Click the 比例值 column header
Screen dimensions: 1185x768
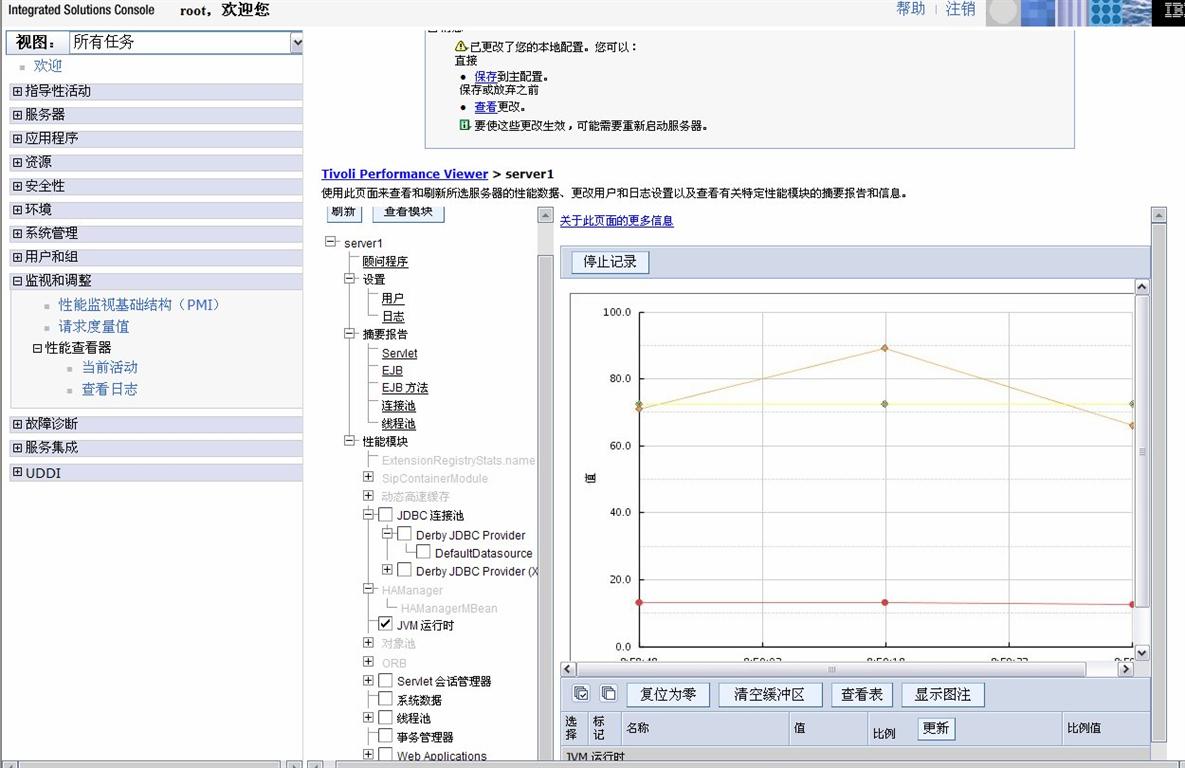pos(1084,728)
